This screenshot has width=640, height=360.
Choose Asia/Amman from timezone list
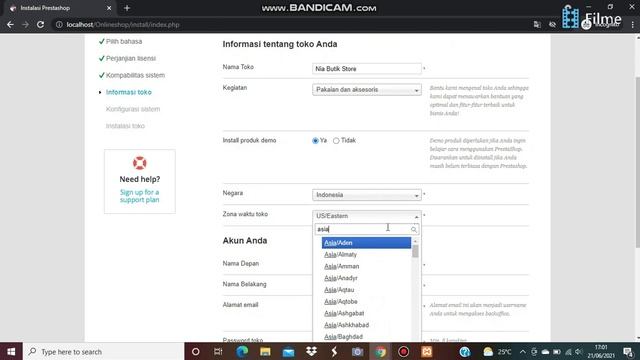click(366, 267)
